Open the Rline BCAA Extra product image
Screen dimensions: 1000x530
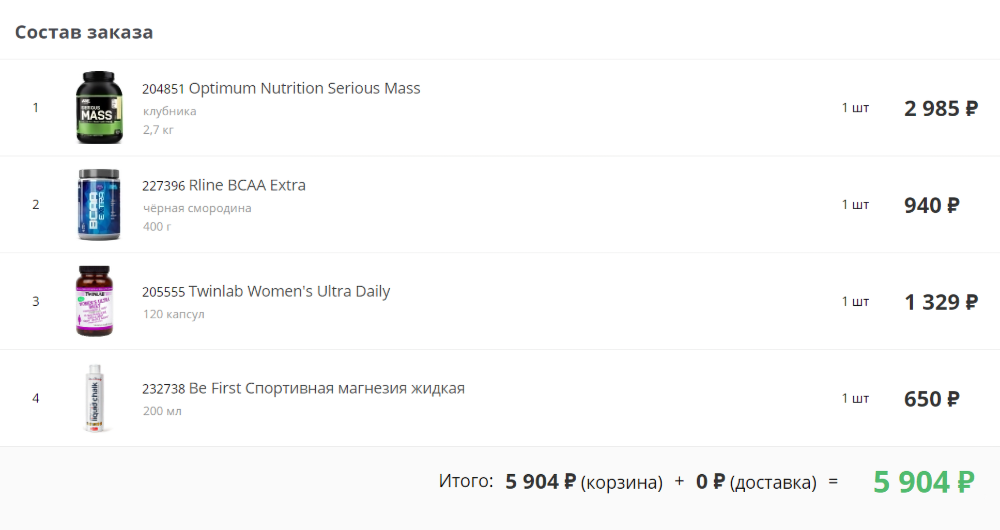[x=99, y=204]
